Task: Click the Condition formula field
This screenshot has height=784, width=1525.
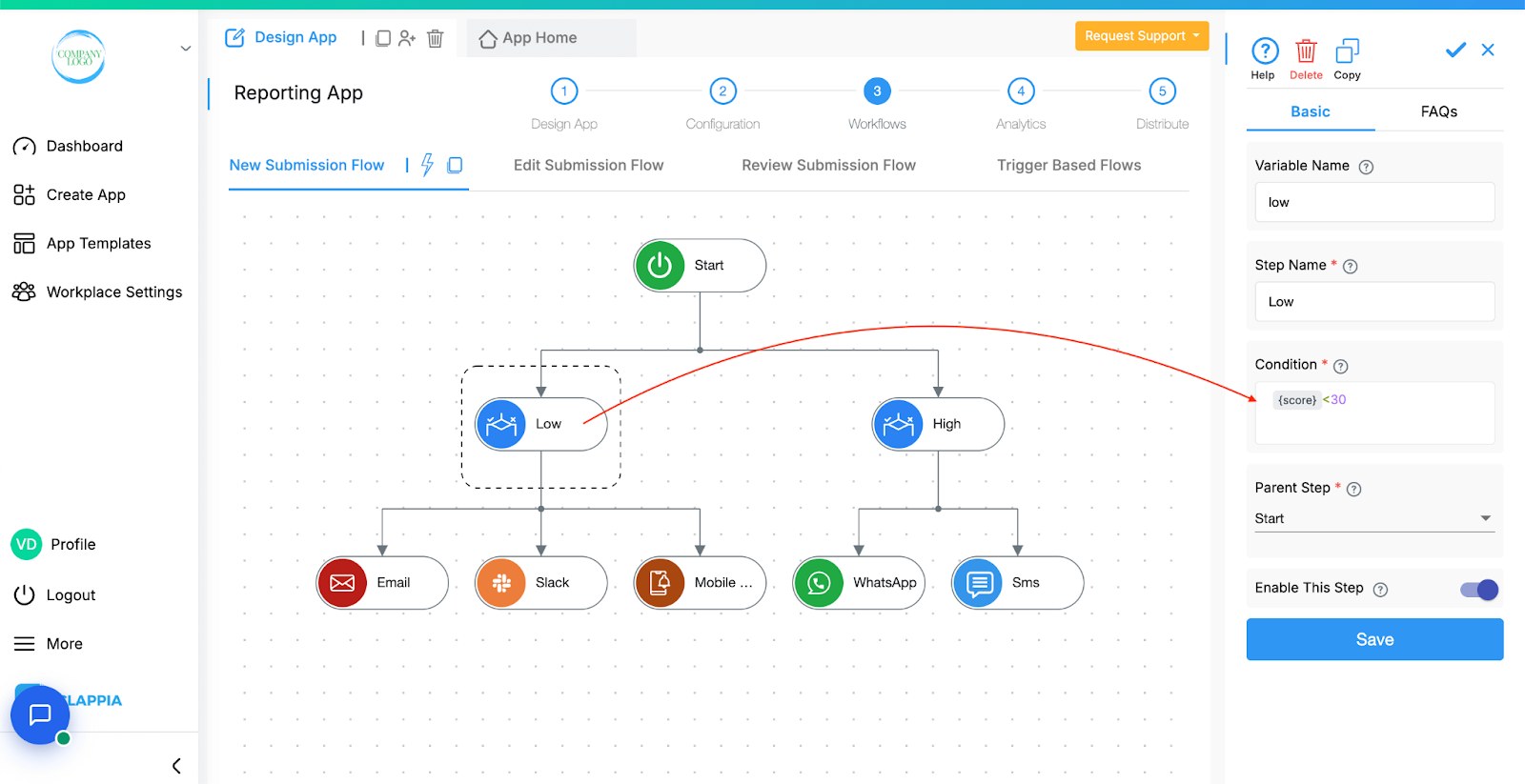Action: [1374, 412]
